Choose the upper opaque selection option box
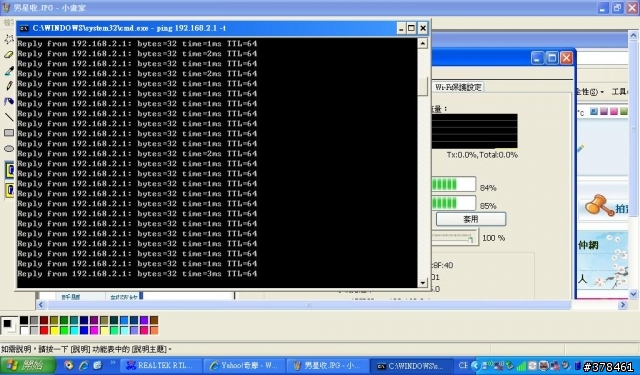 pyautogui.click(x=10, y=170)
